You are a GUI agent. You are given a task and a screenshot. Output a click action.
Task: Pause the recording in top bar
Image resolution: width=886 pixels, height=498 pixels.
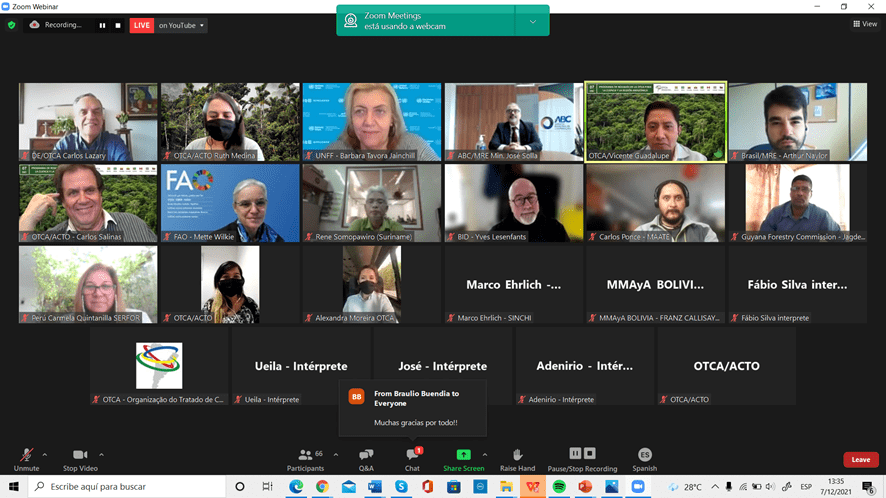tap(102, 25)
